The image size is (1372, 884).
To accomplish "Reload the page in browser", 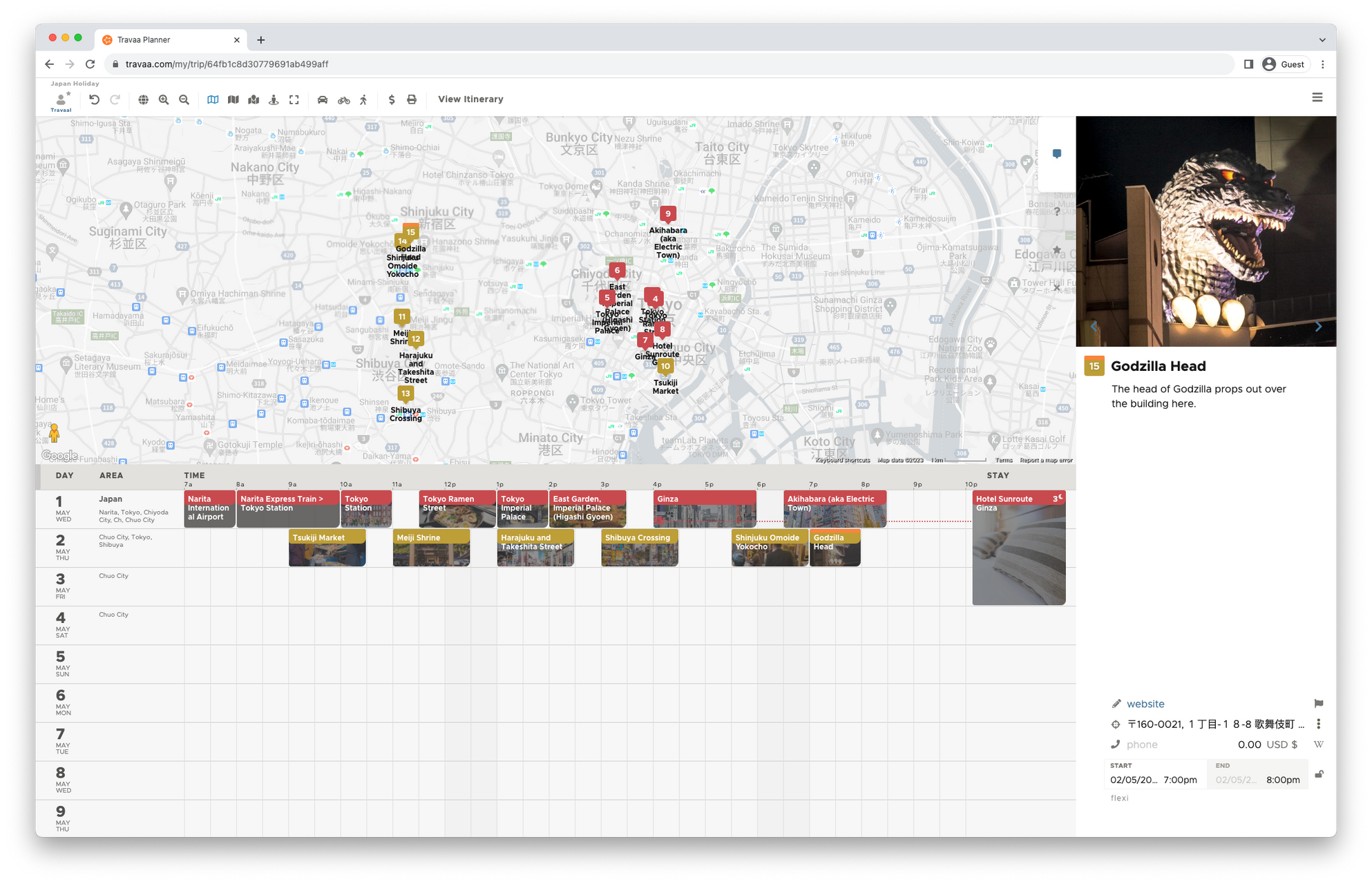I will point(90,64).
